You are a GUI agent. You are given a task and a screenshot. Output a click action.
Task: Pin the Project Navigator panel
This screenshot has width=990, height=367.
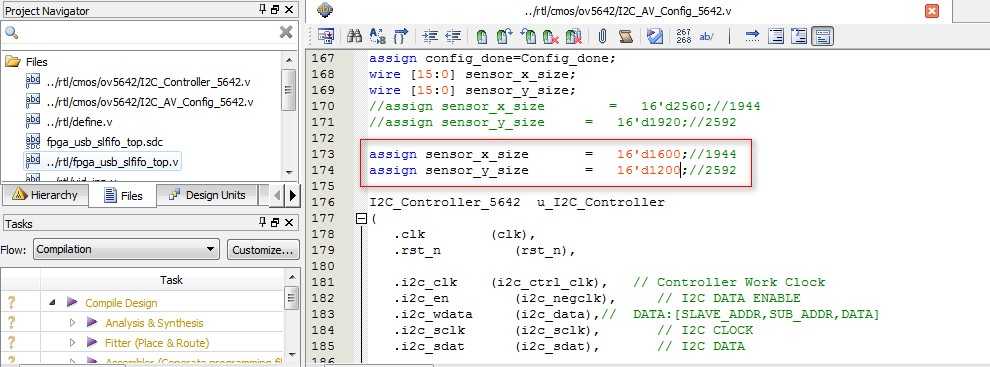click(263, 9)
